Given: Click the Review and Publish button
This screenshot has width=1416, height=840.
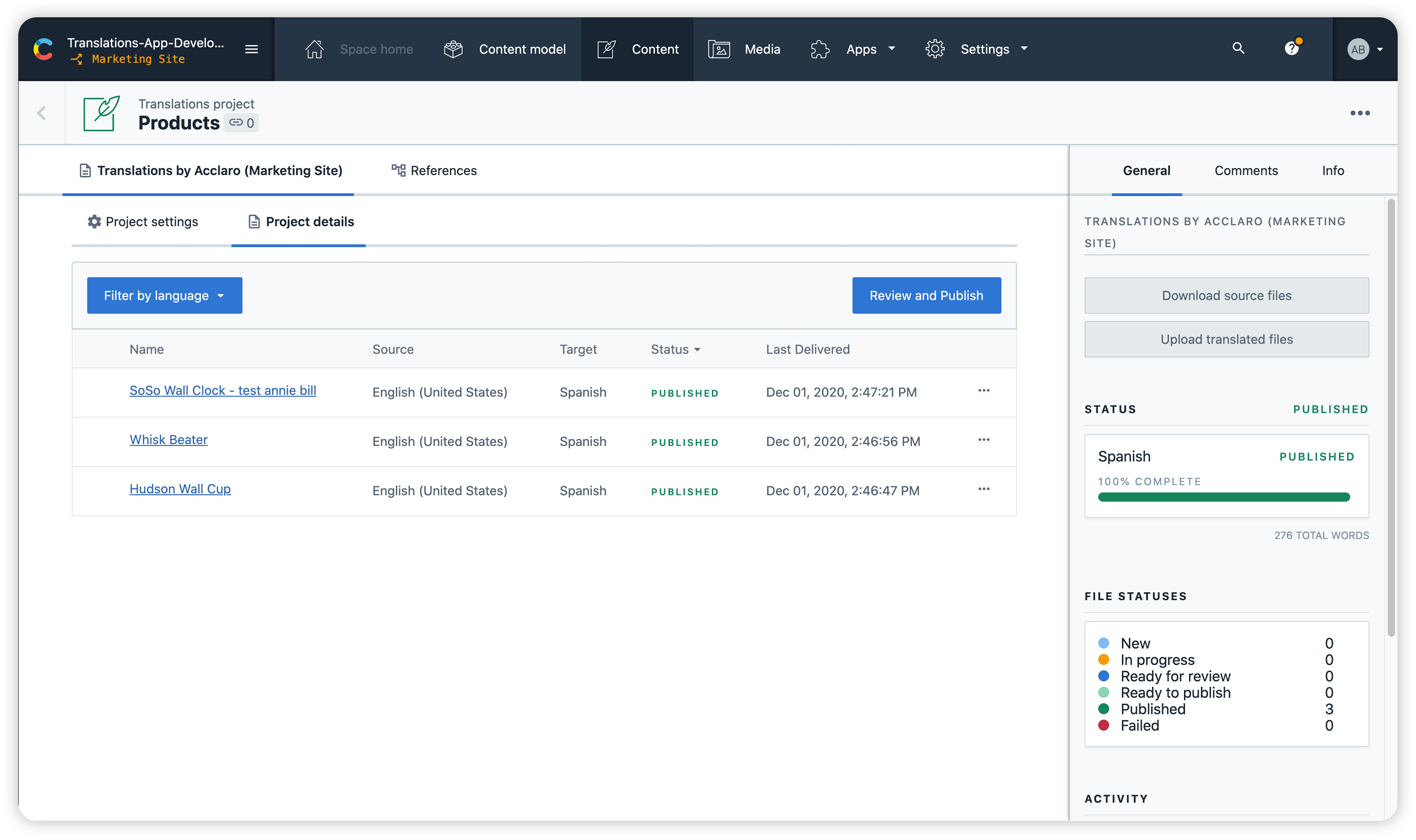Looking at the screenshot, I should point(926,295).
